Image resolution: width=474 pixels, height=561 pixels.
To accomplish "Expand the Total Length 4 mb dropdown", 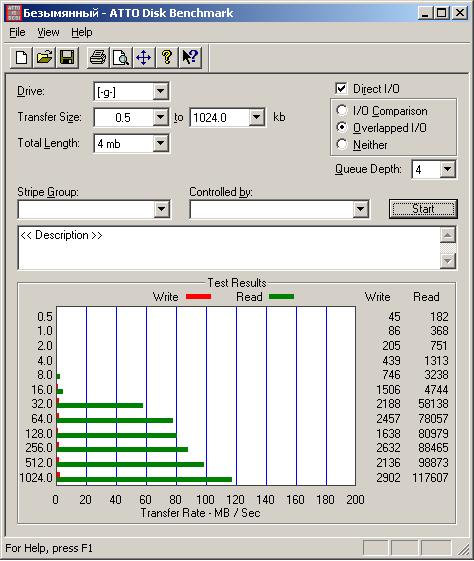I will [x=161, y=143].
